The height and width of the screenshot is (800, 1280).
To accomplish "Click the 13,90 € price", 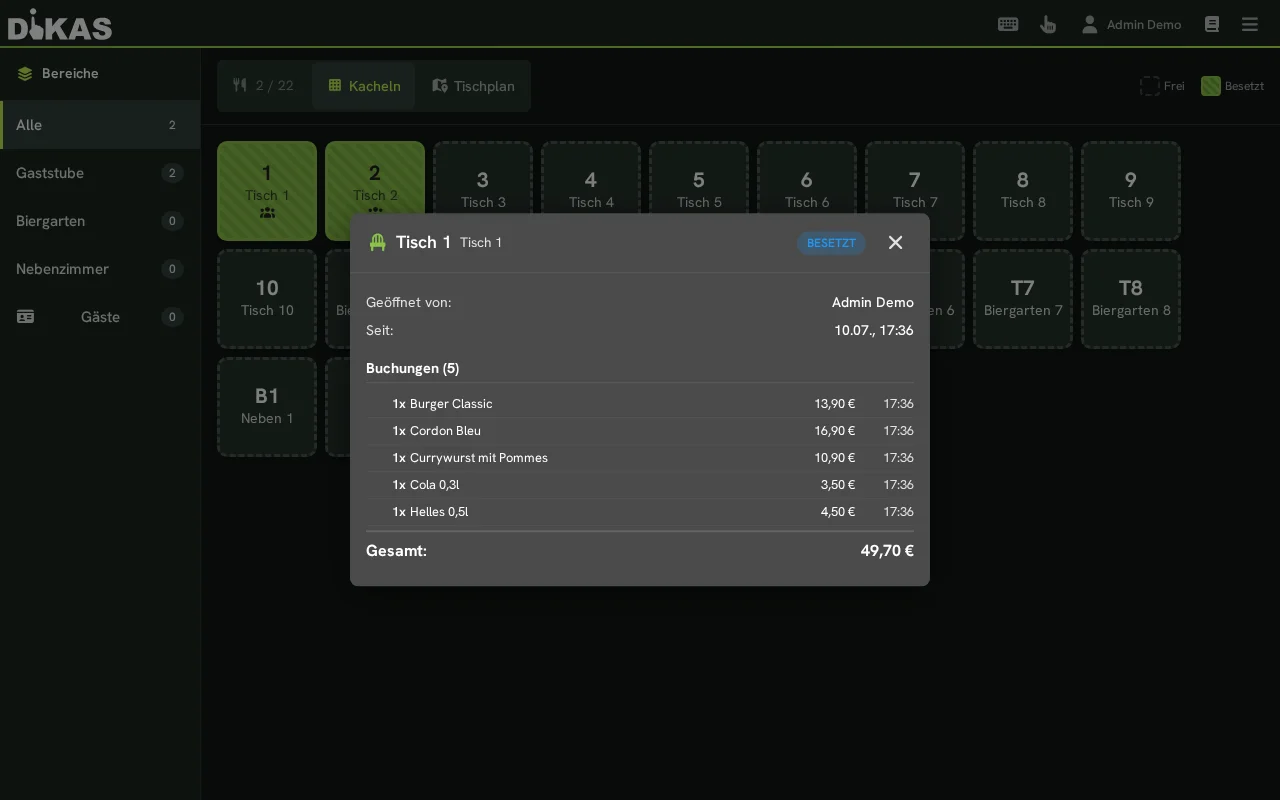I will click(x=835, y=404).
